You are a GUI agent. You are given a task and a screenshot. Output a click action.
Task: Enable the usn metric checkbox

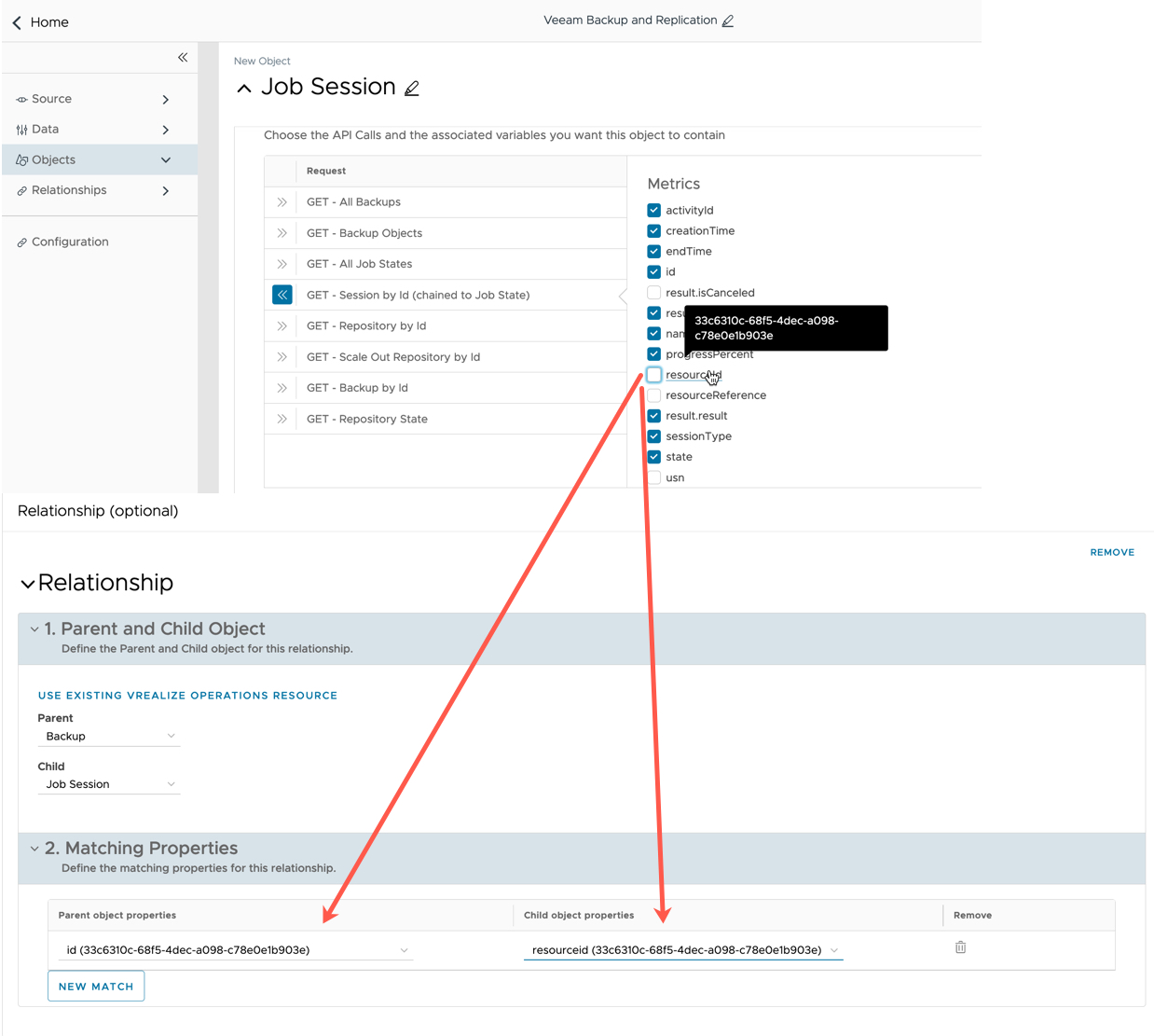[654, 477]
